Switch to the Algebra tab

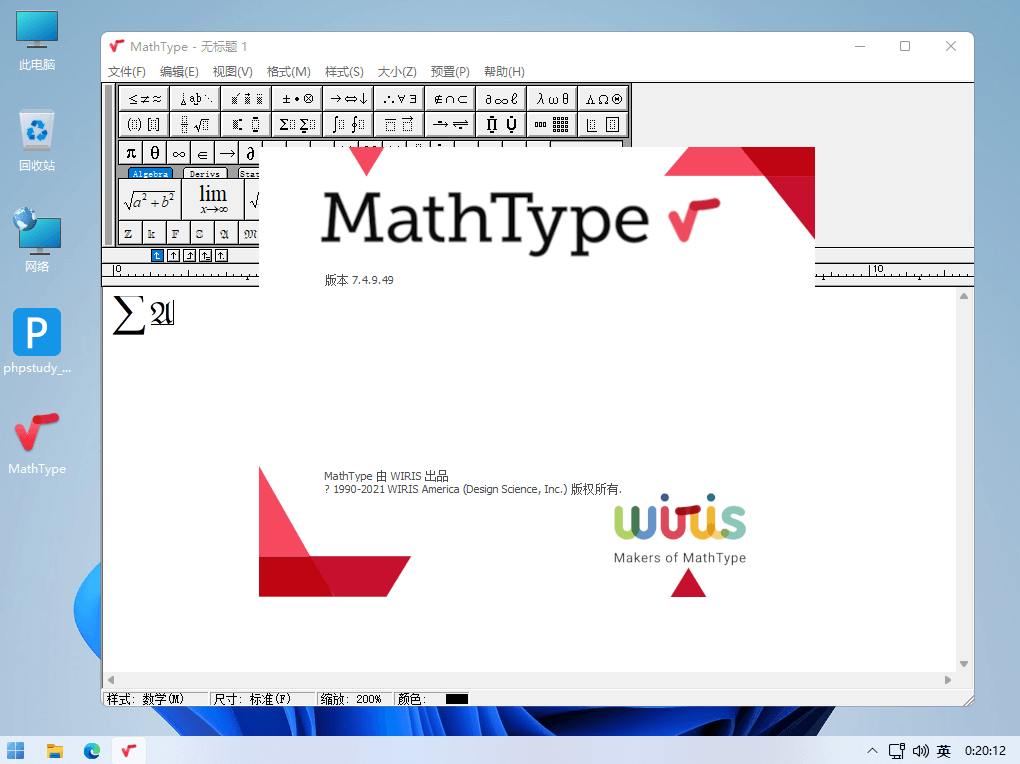click(150, 174)
